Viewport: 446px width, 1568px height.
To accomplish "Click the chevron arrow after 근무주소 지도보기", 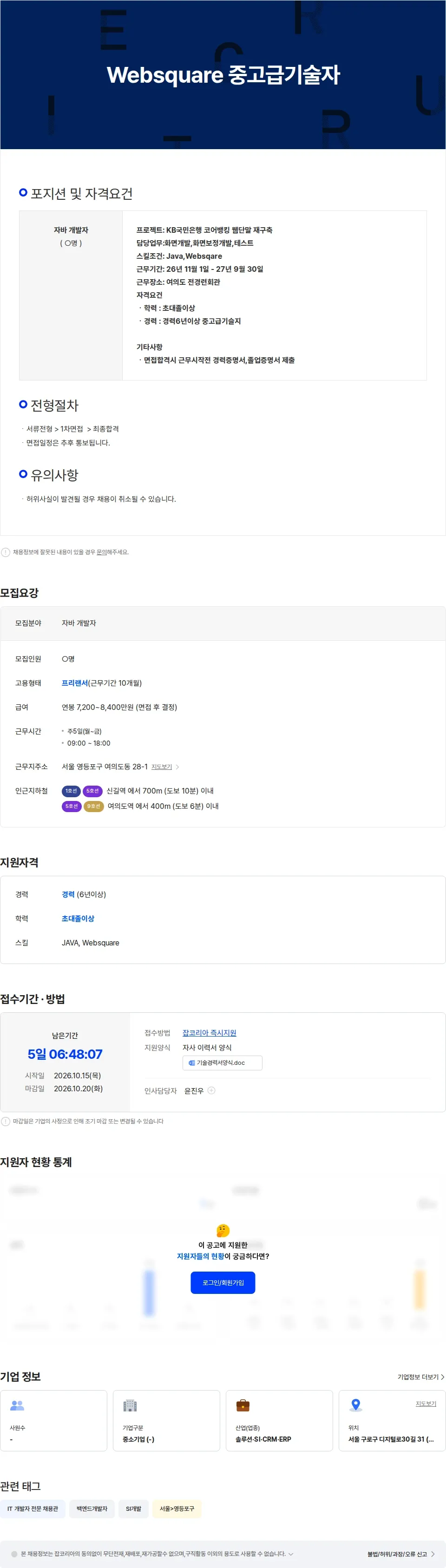I will pos(177,767).
